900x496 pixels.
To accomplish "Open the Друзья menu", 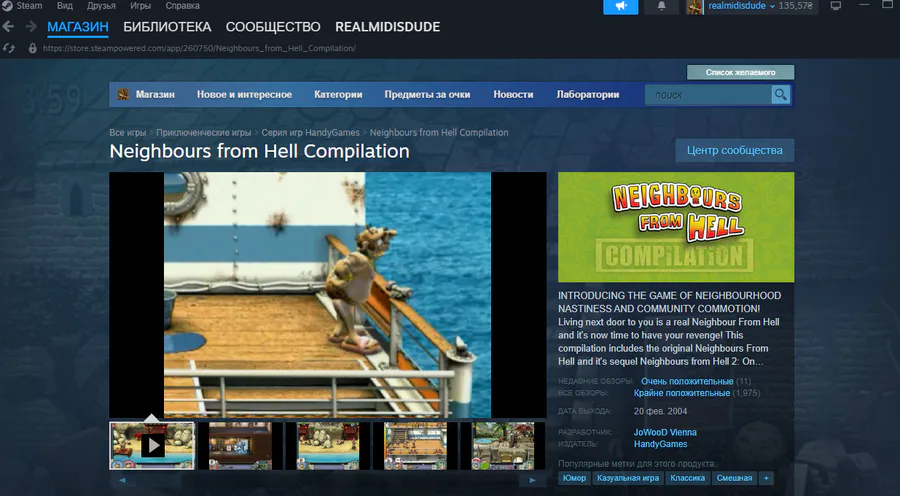I will point(101,6).
